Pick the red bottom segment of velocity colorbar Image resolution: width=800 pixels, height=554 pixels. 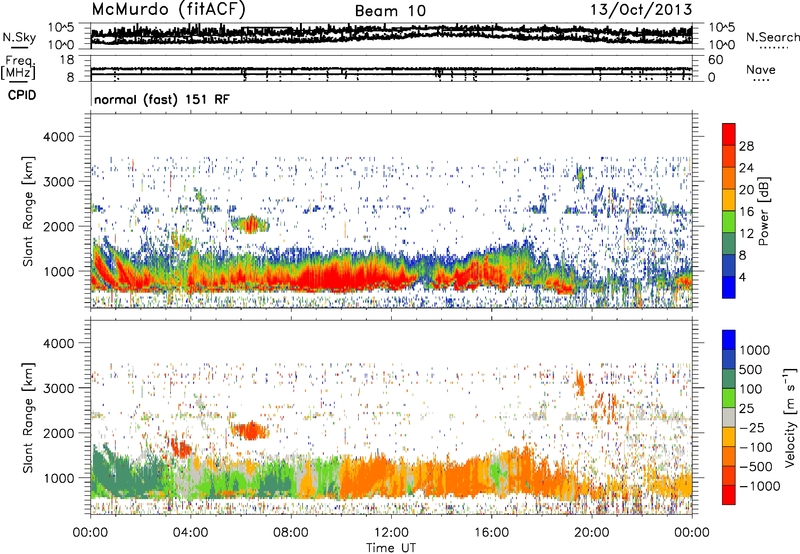(x=729, y=495)
